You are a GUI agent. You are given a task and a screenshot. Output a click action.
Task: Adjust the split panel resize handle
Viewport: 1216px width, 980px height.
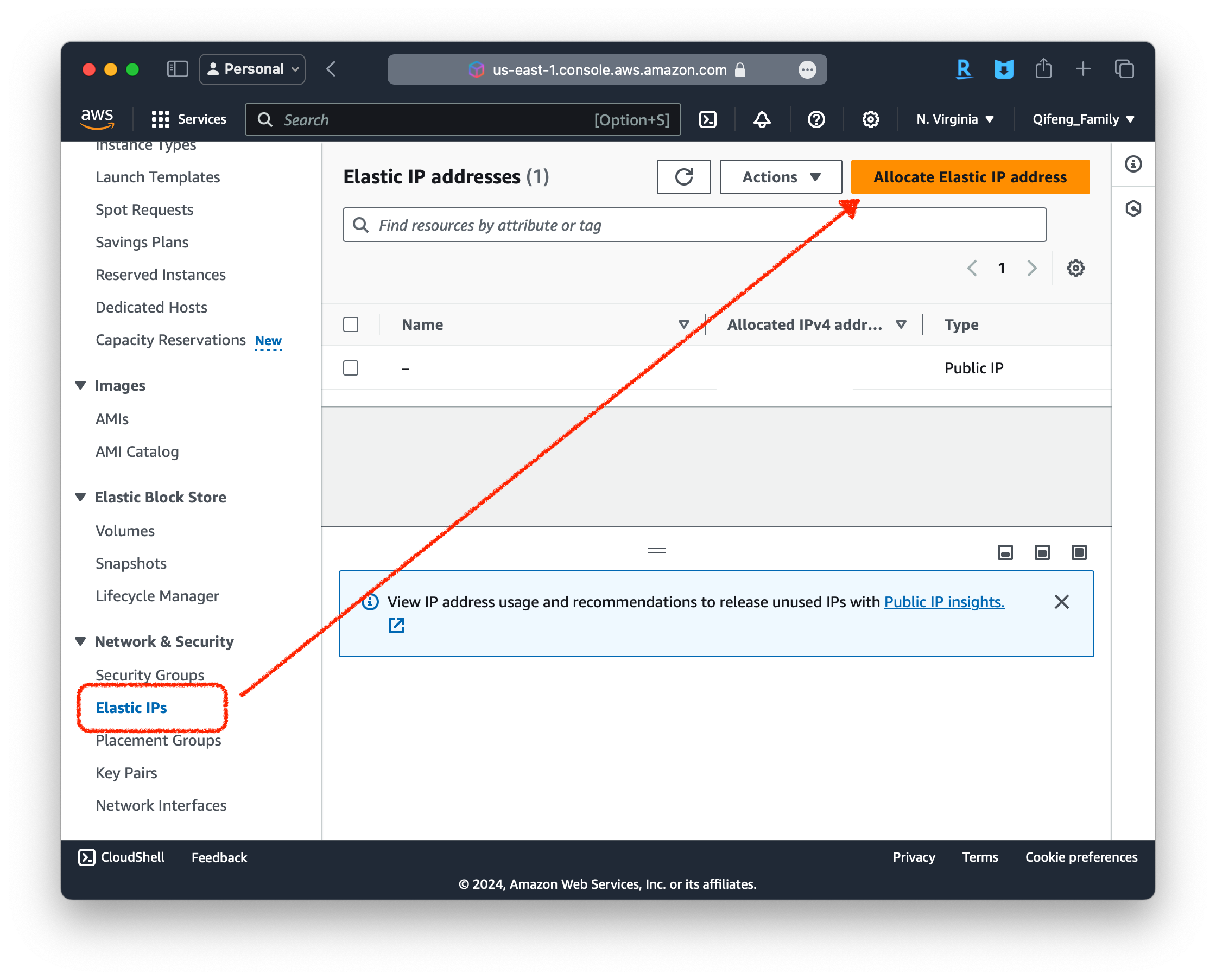coord(657,550)
